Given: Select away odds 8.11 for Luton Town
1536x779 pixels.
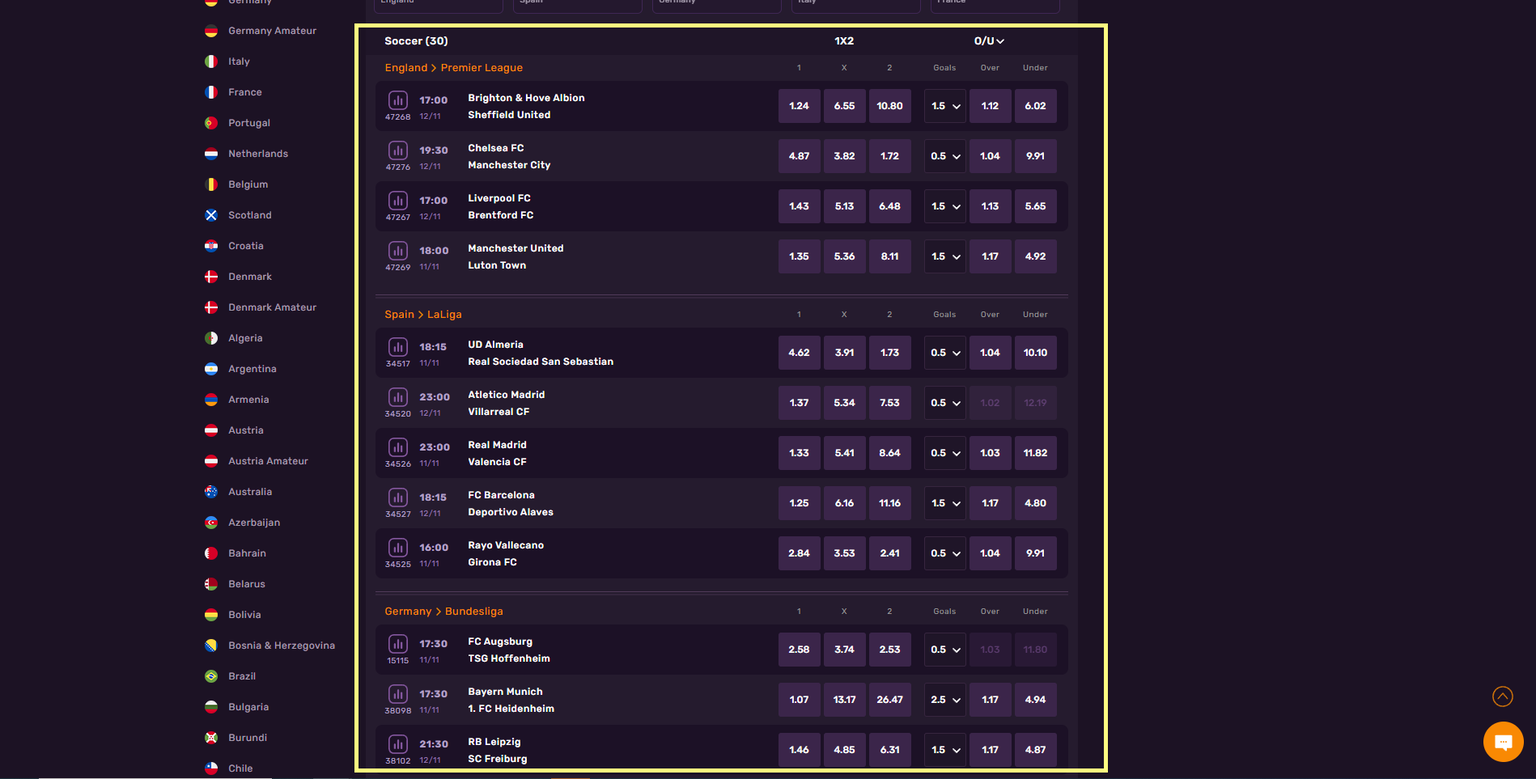Looking at the screenshot, I should click(x=889, y=256).
